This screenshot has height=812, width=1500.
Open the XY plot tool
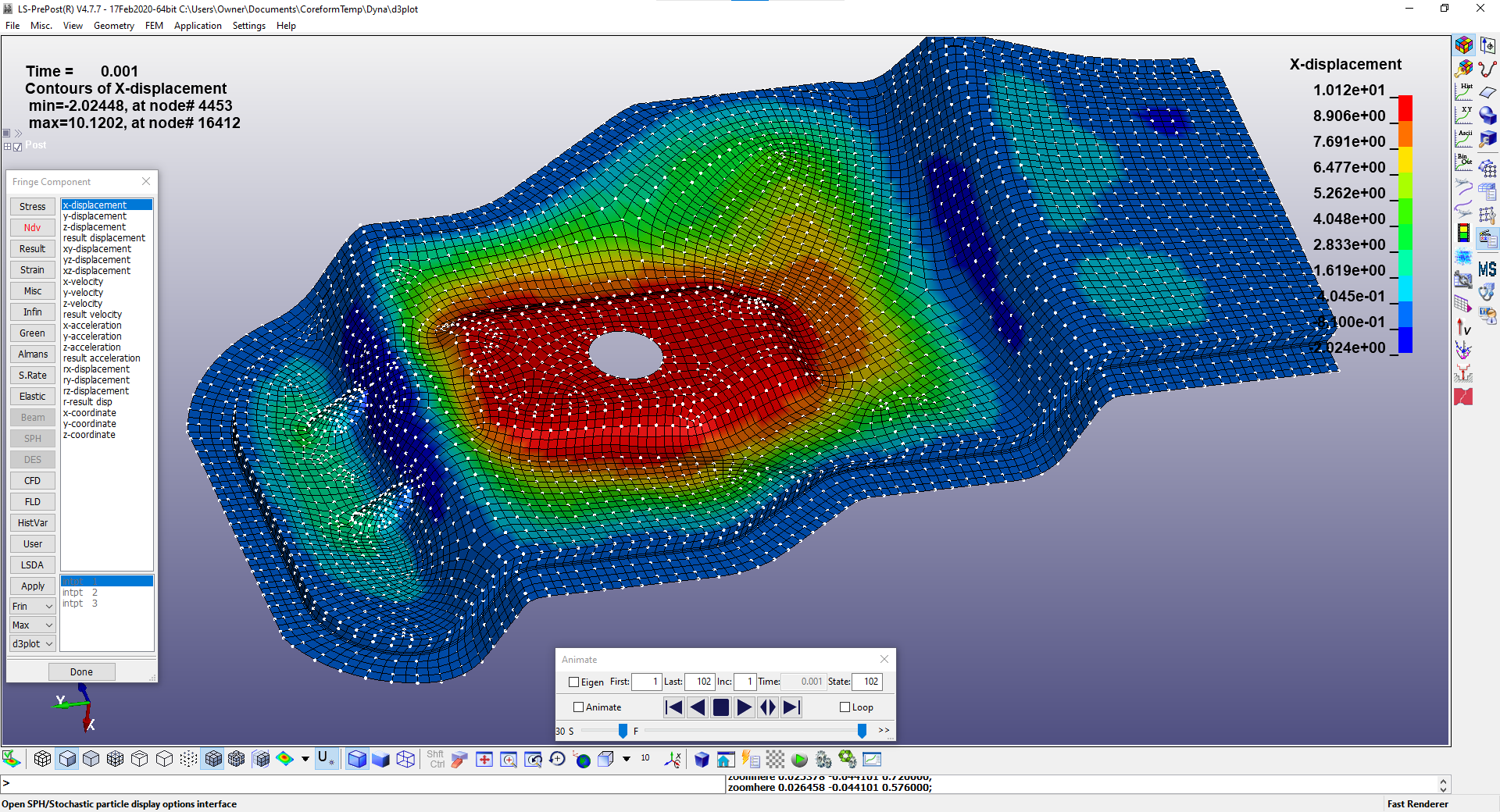click(1463, 116)
